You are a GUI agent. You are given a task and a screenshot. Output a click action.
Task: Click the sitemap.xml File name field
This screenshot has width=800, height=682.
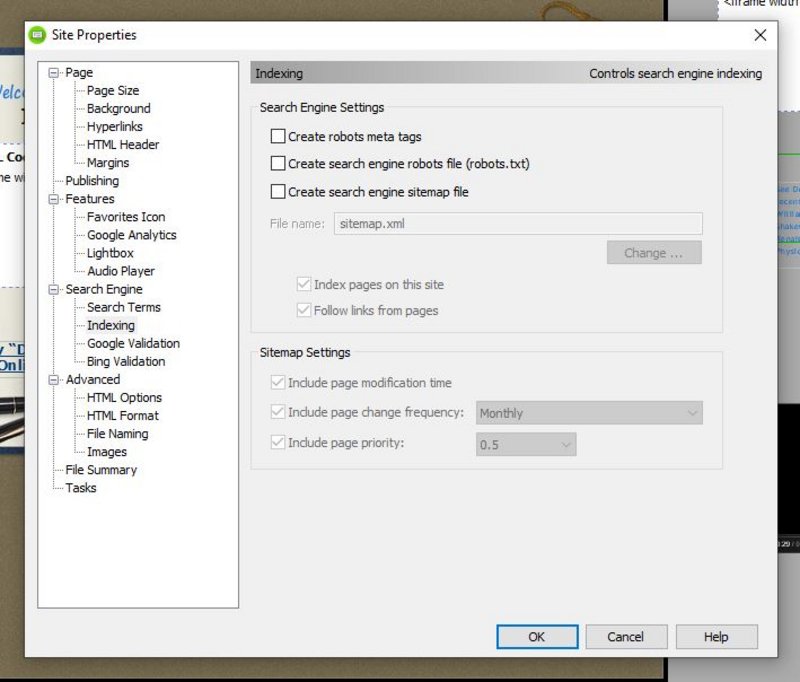coord(518,223)
